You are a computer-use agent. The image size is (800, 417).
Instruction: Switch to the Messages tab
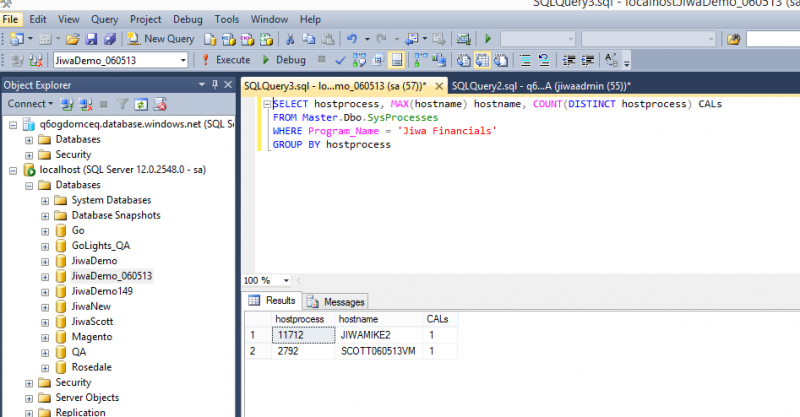[336, 301]
